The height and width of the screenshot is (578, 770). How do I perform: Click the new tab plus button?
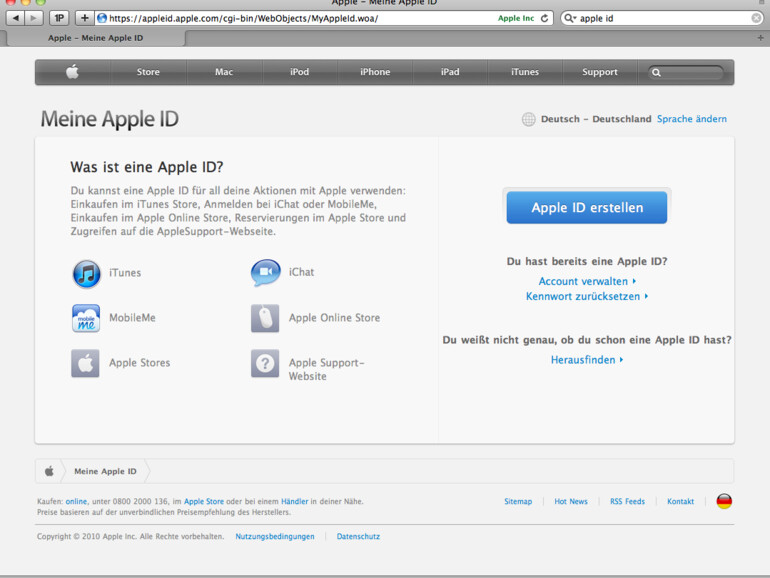tap(760, 38)
